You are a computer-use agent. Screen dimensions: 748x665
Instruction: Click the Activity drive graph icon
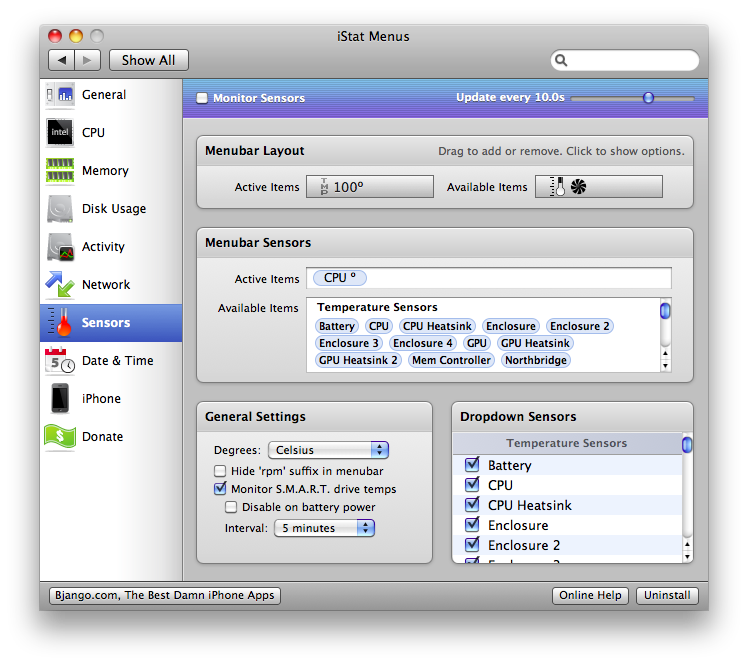tap(60, 247)
